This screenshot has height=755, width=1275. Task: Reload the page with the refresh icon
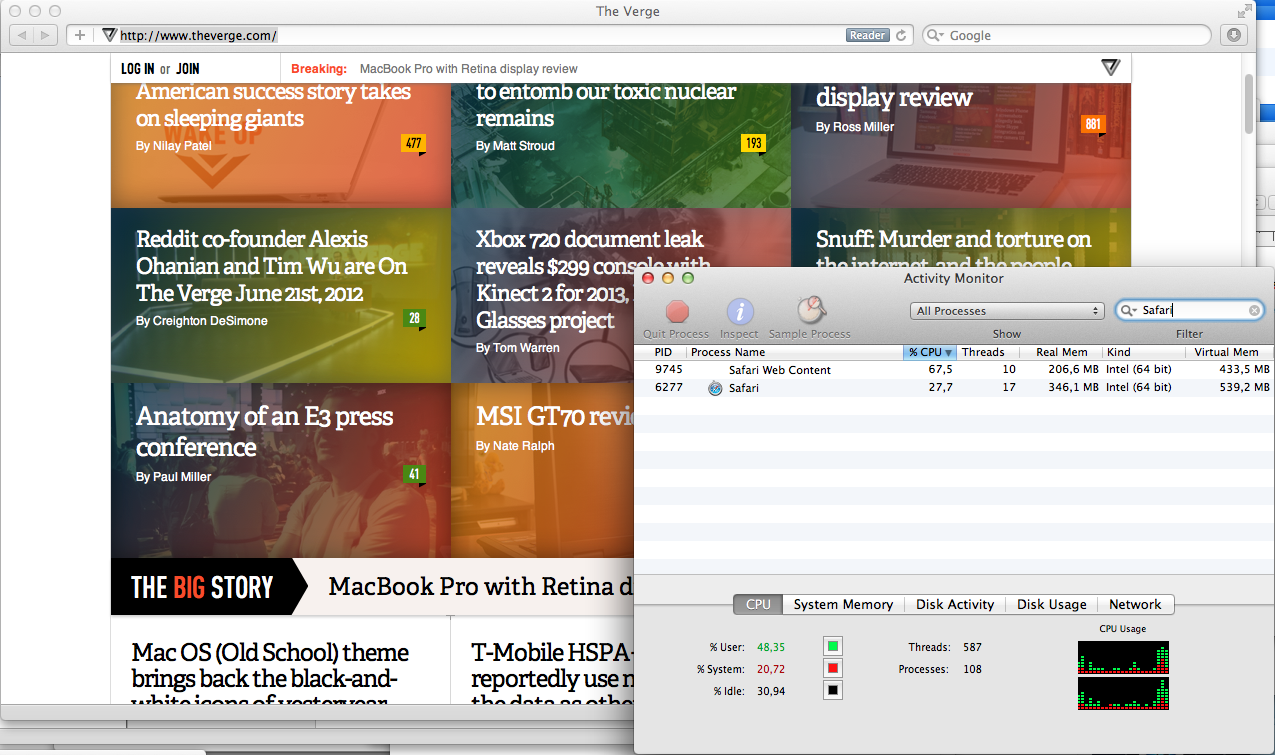click(901, 35)
